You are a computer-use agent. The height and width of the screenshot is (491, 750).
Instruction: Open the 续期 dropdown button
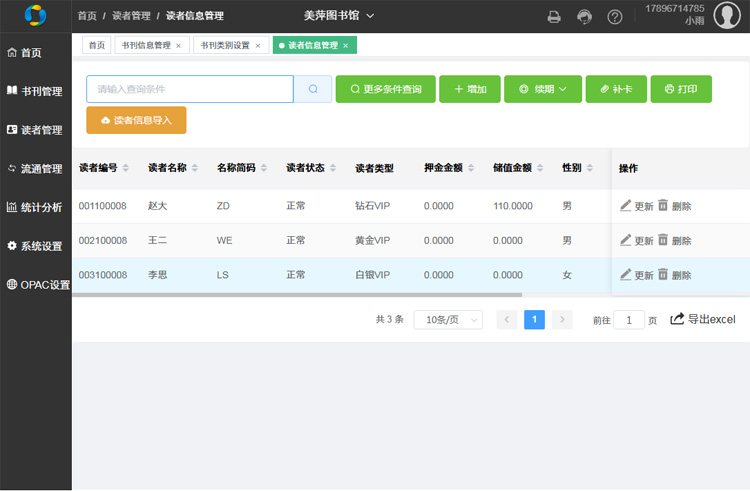[543, 89]
